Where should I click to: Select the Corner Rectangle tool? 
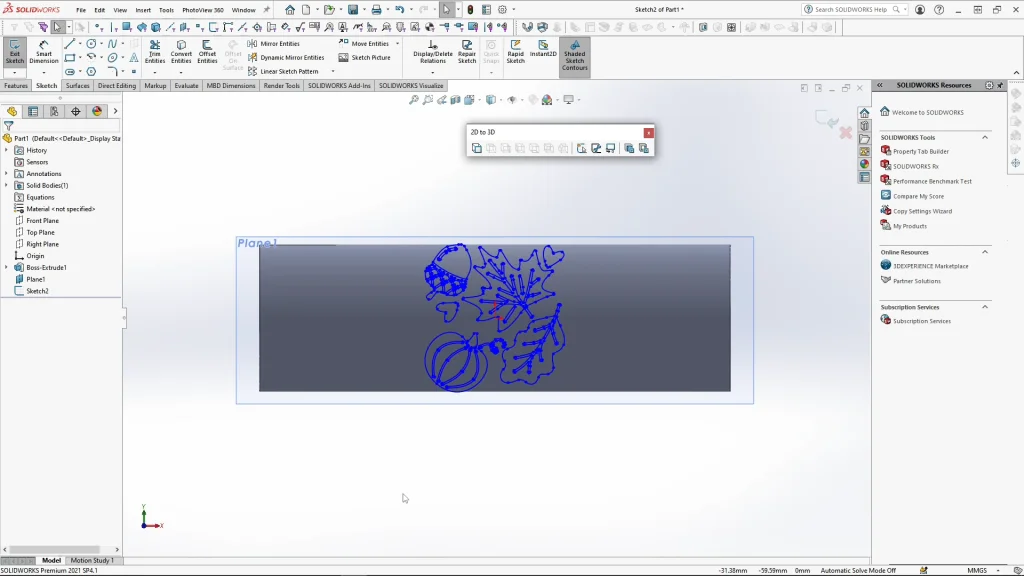[x=69, y=57]
